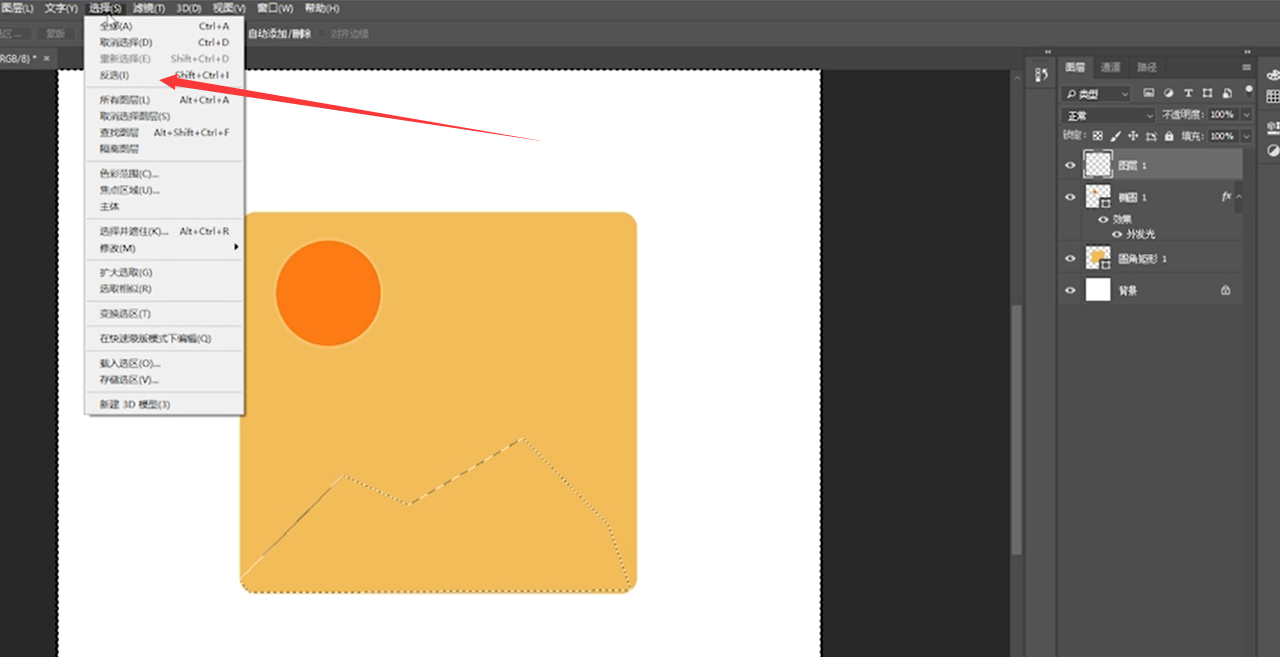Choose 查找图层 menu item
The height and width of the screenshot is (657, 1280).
coord(165,132)
